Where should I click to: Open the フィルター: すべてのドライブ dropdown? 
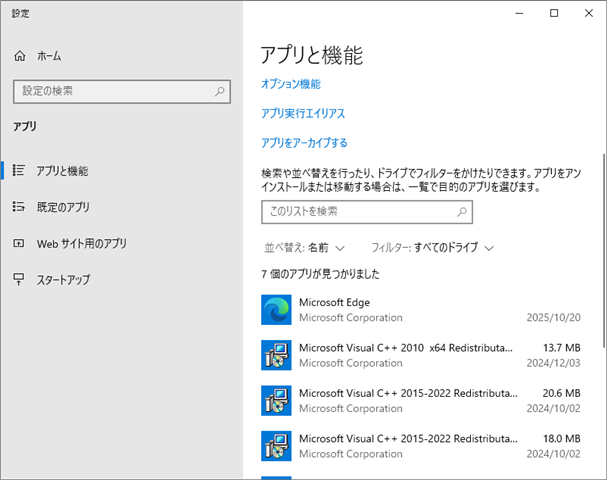(432, 247)
